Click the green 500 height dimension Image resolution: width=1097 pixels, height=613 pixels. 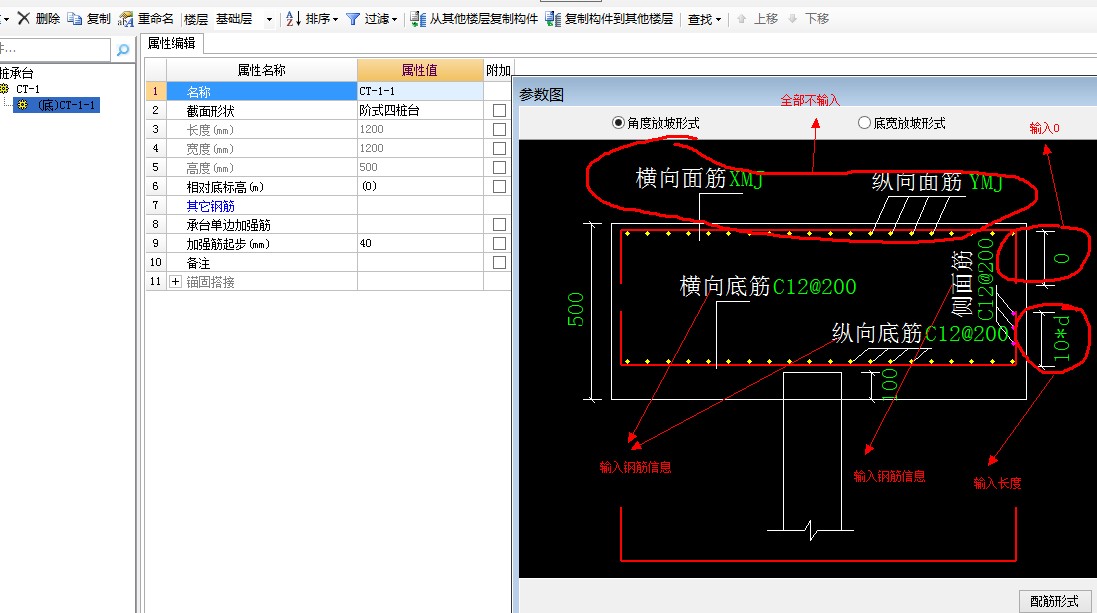pyautogui.click(x=575, y=310)
